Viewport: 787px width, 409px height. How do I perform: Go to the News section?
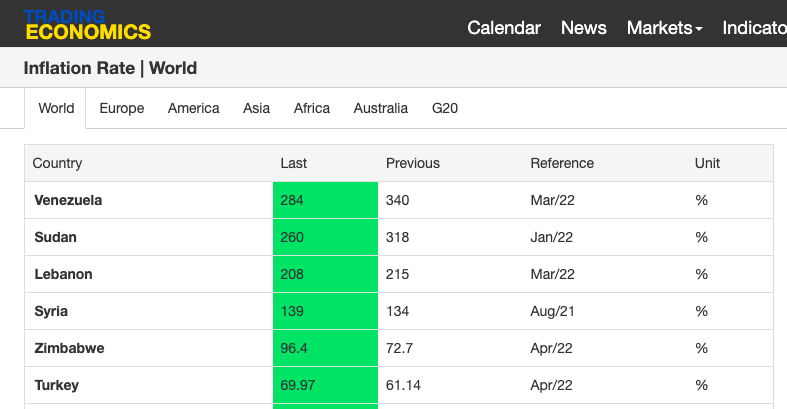point(583,28)
